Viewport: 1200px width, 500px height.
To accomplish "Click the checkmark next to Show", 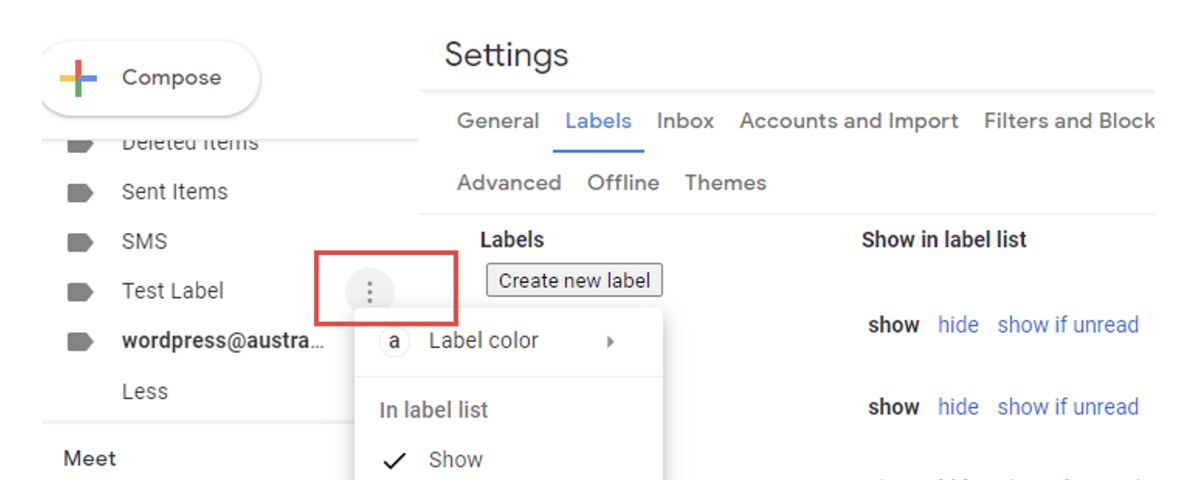I will click(395, 460).
